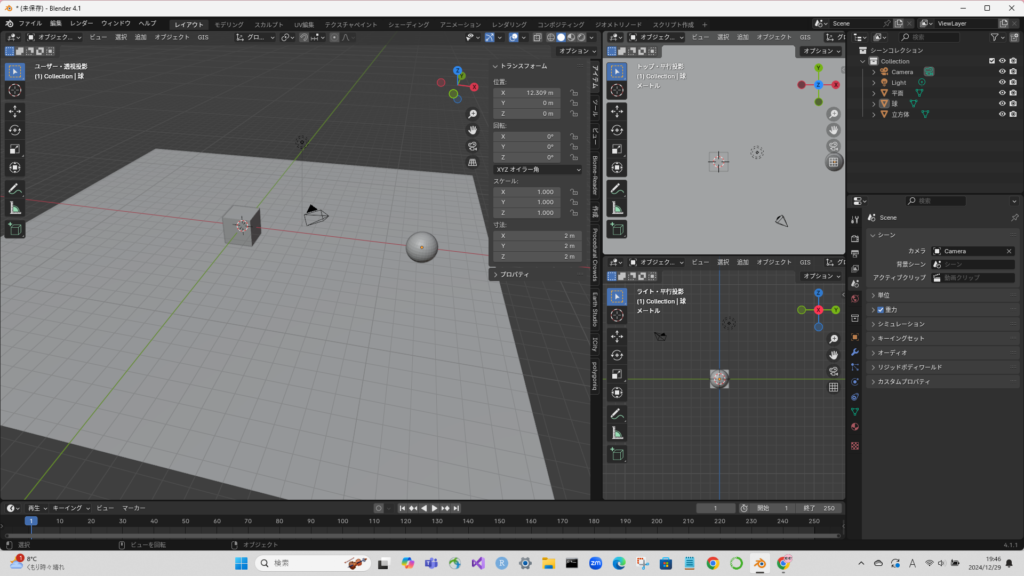Select the Rotate tool in main viewport
1024x576 pixels.
point(15,129)
